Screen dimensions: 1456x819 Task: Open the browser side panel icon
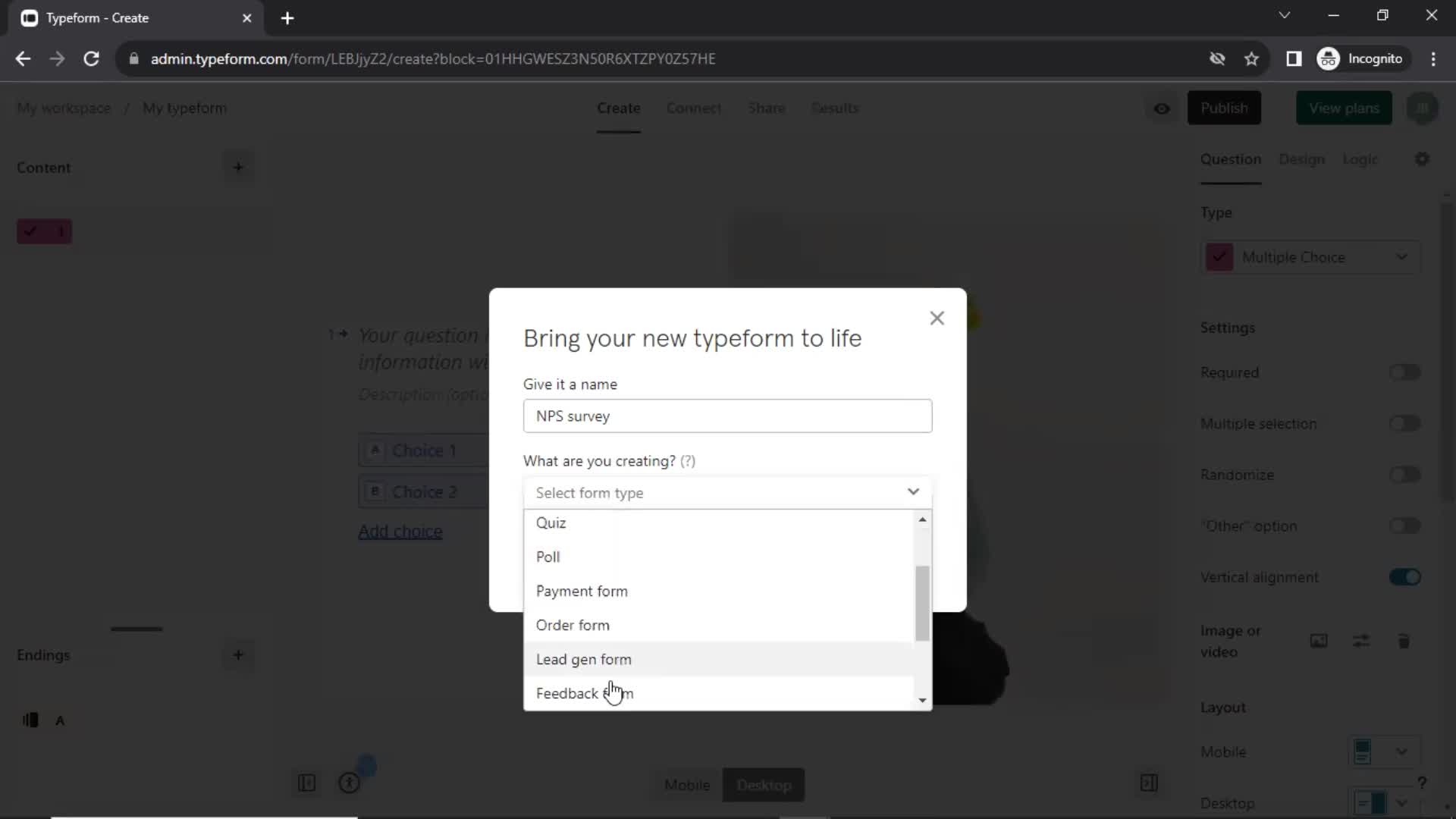[x=1294, y=58]
